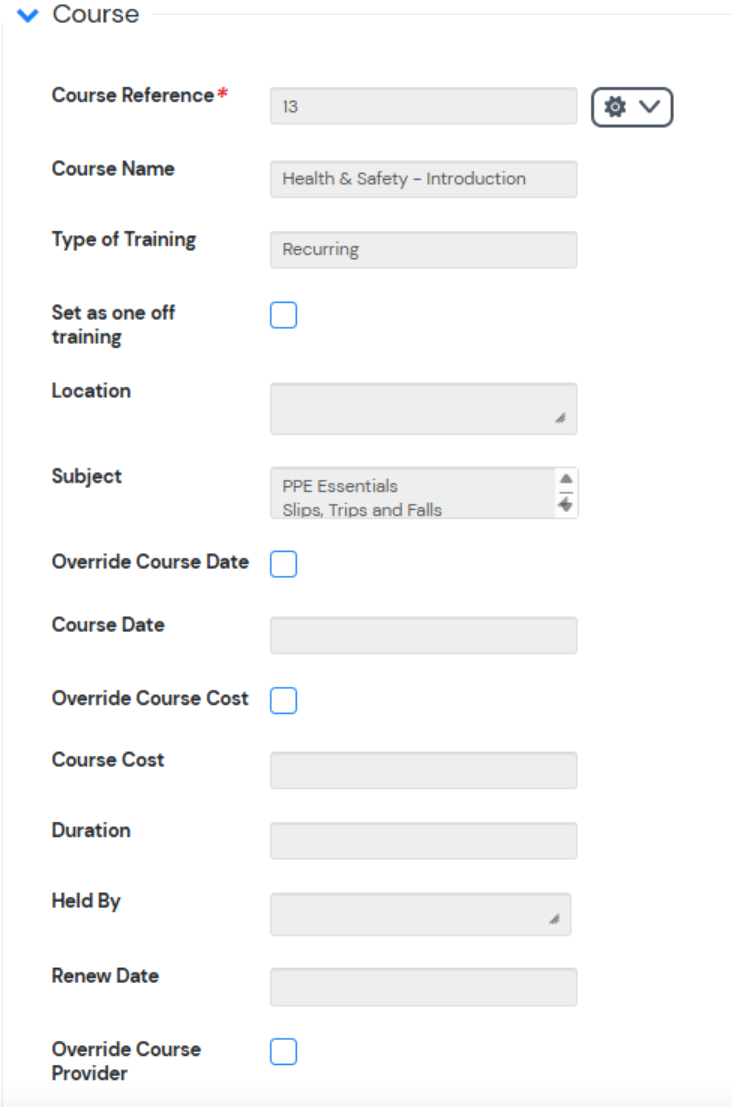
Task: Click the Renew Date field
Action: (423, 987)
